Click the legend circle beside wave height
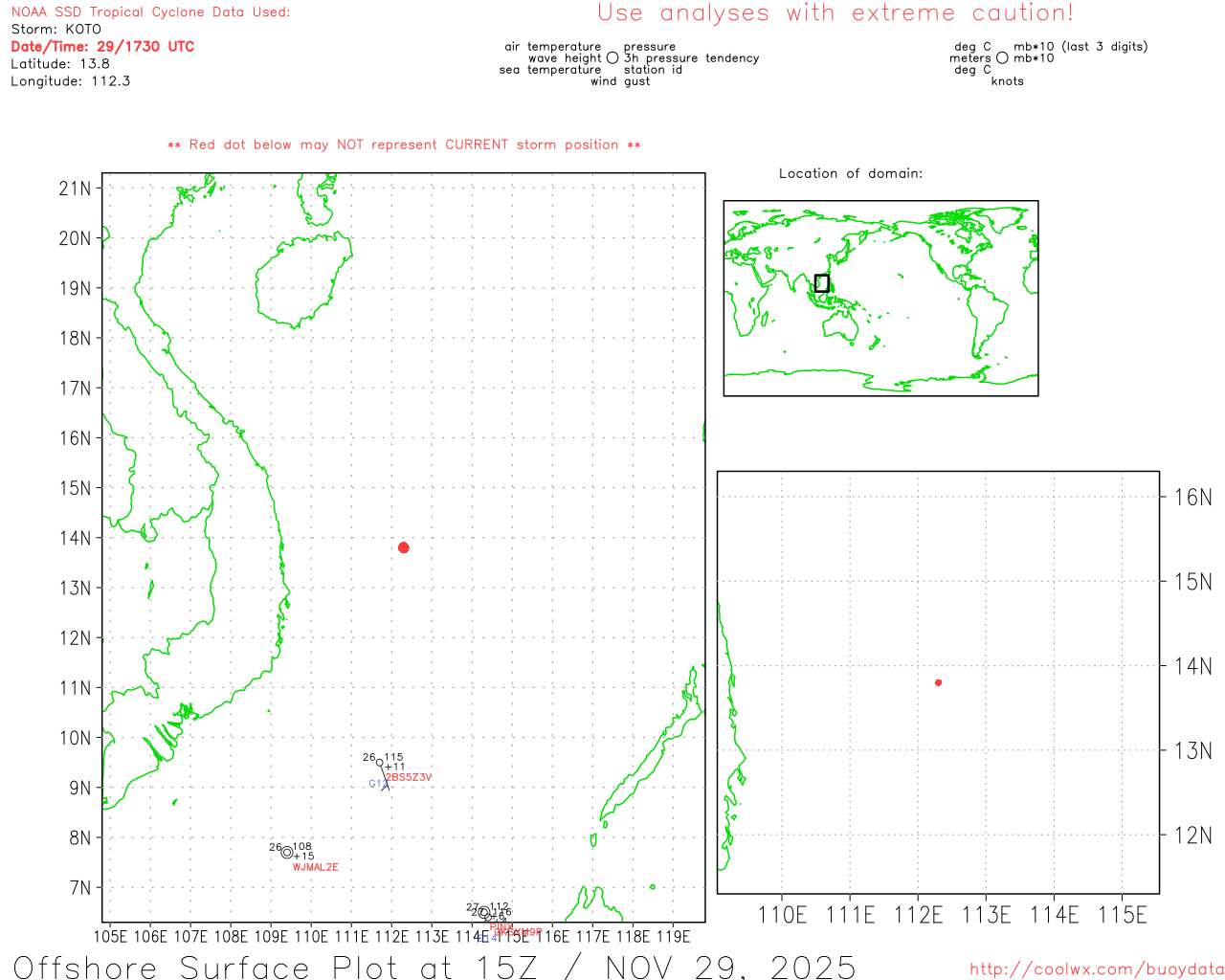1225x980 pixels. [x=612, y=58]
